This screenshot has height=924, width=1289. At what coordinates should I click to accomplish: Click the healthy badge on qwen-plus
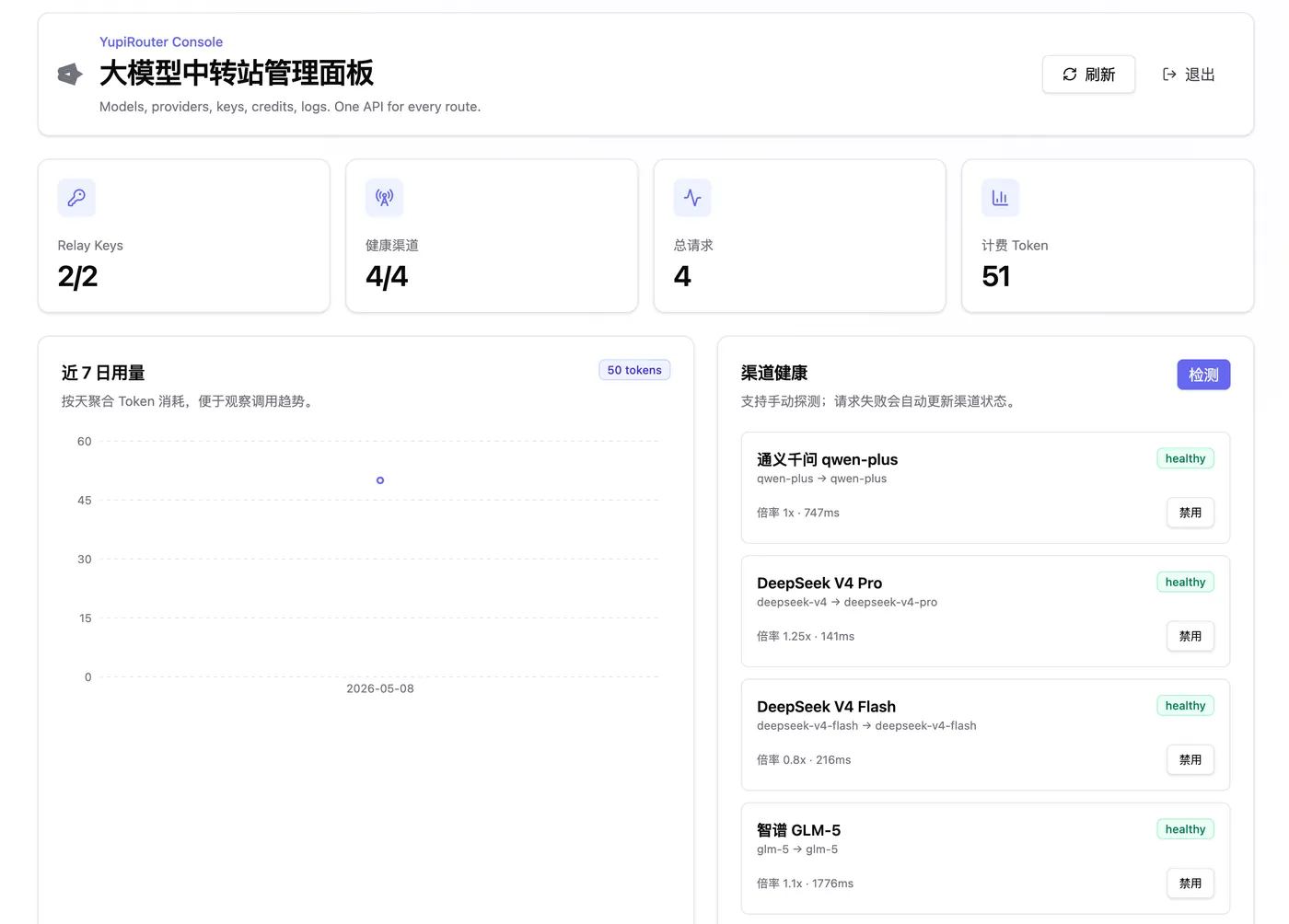[1185, 458]
